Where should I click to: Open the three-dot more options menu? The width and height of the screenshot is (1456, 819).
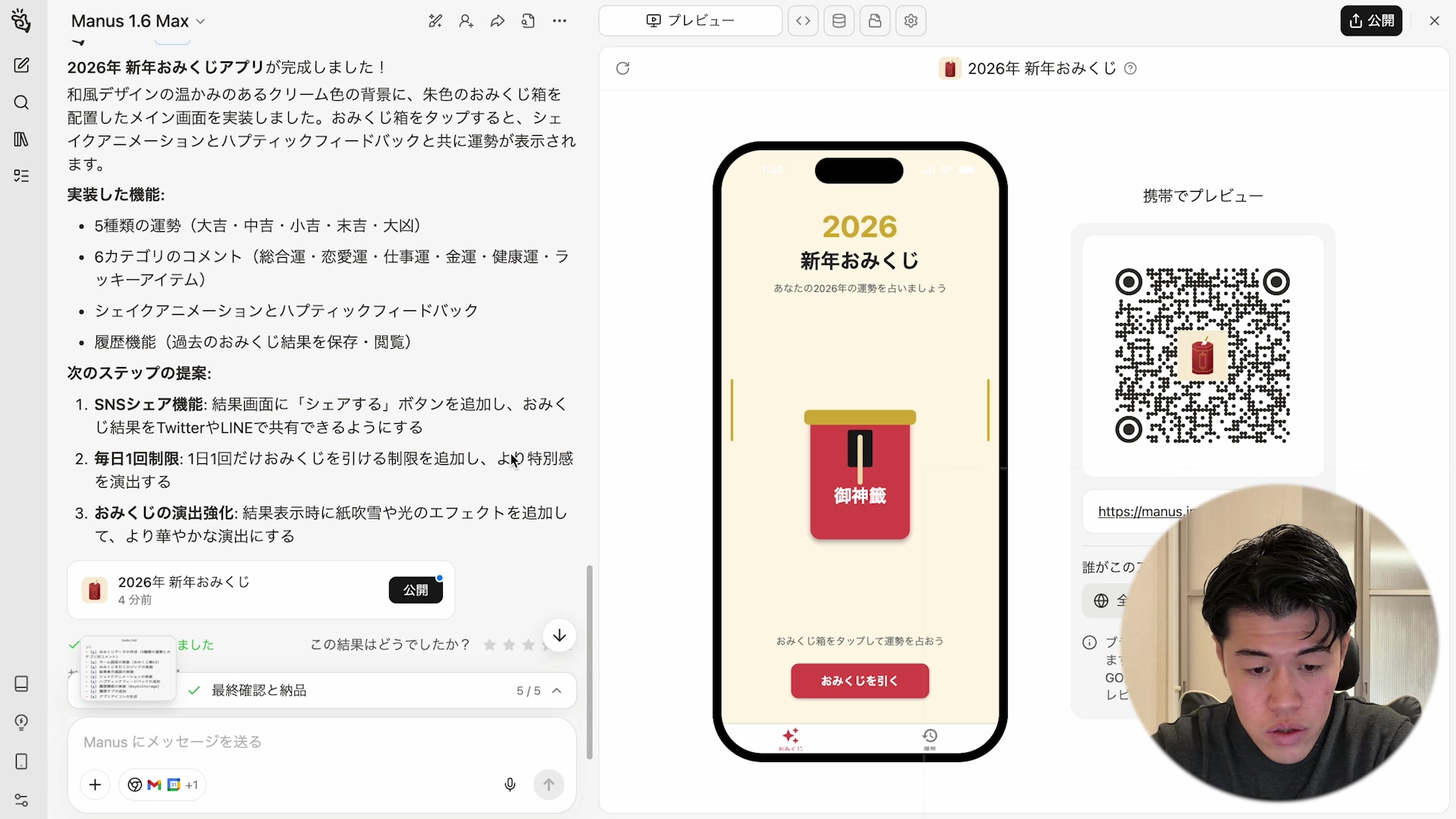(560, 21)
